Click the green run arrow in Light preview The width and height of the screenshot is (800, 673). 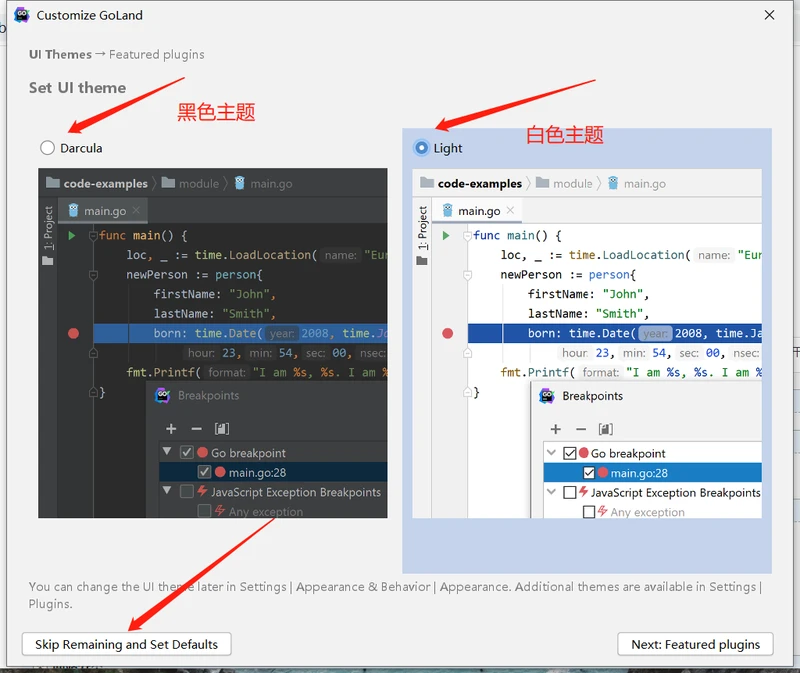tap(446, 236)
